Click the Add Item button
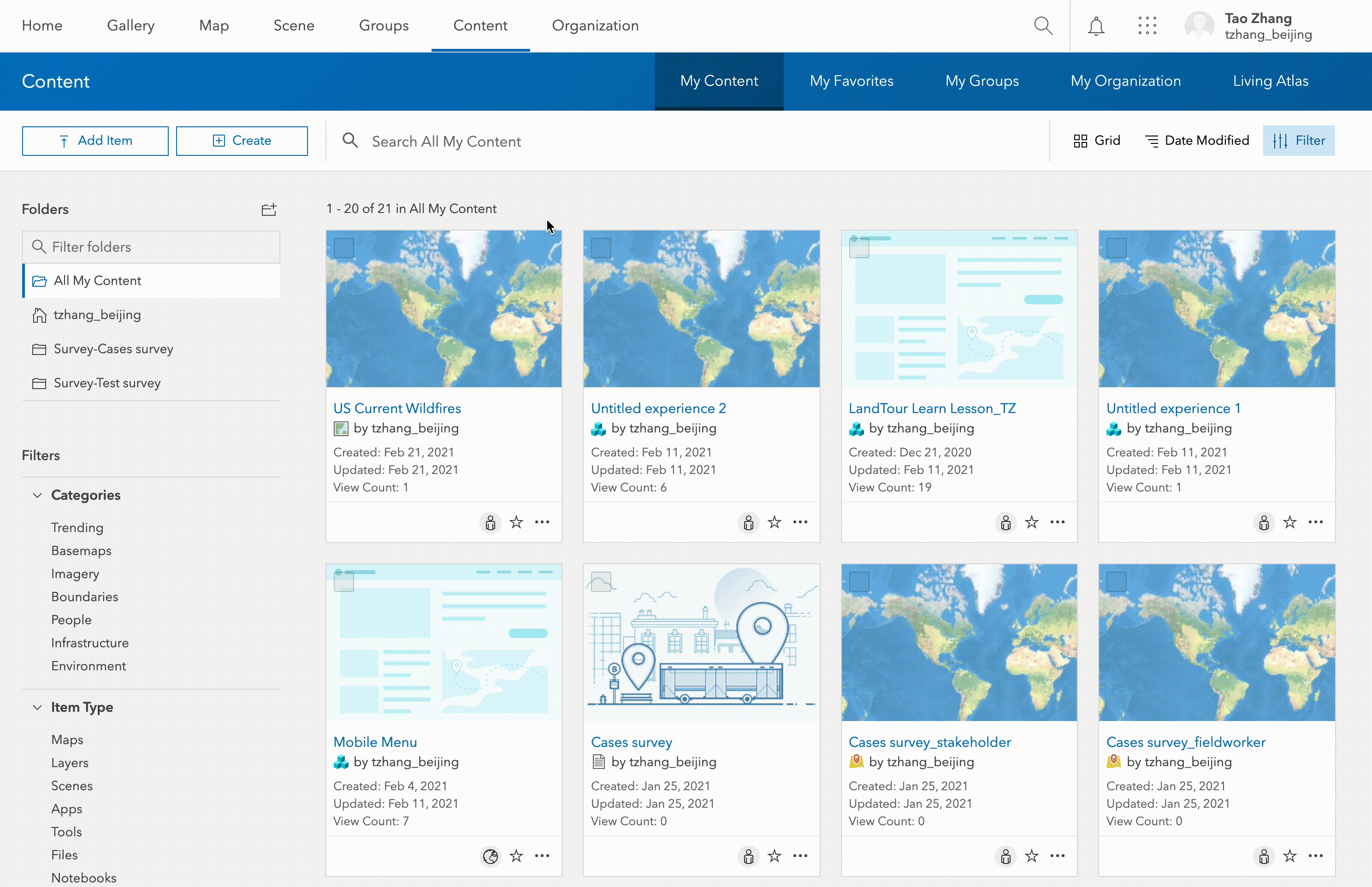Image resolution: width=1372 pixels, height=887 pixels. point(95,141)
